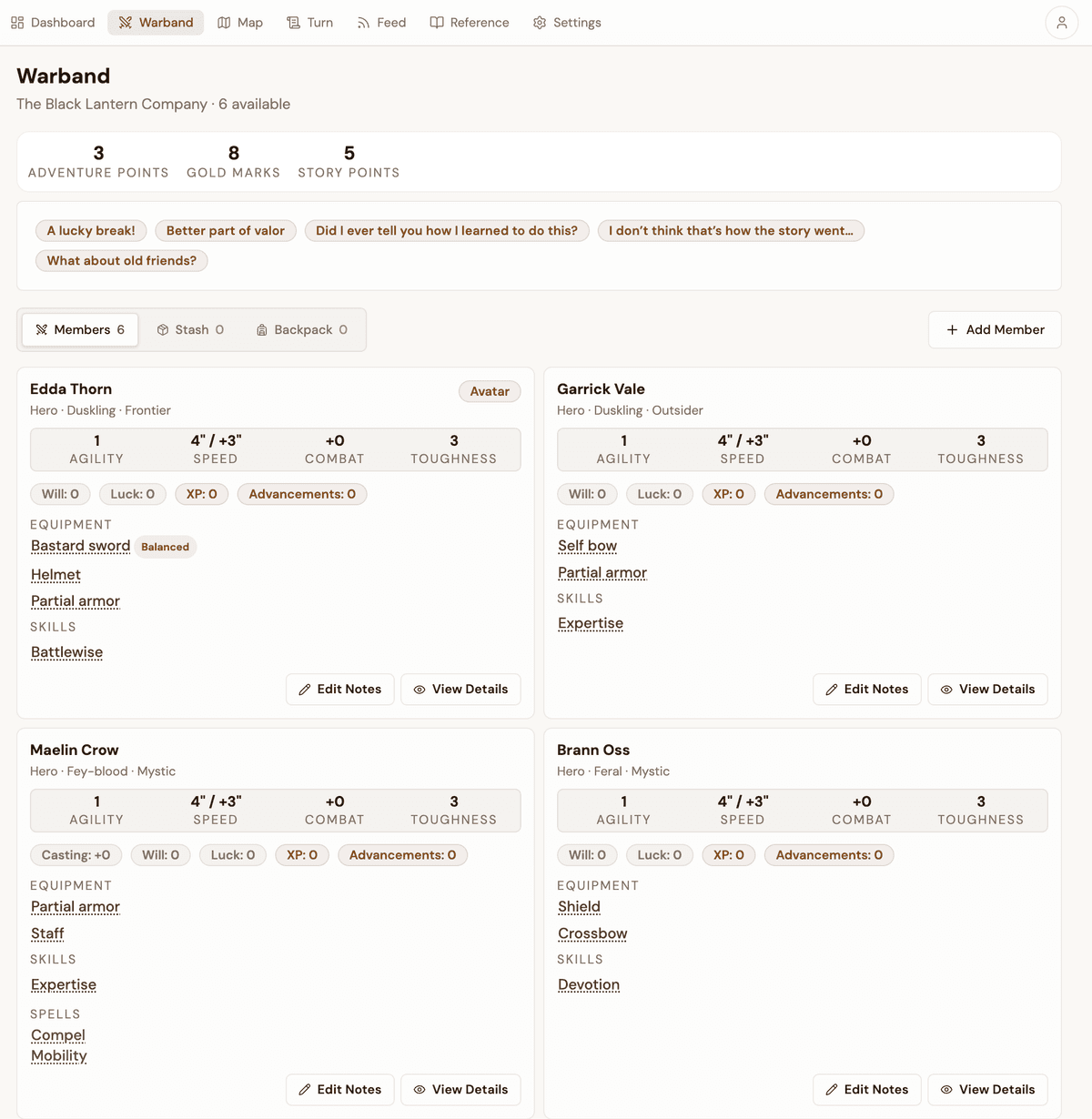View Details for Brann Oss
Screen dimensions: 1092x1119
[x=987, y=1090]
